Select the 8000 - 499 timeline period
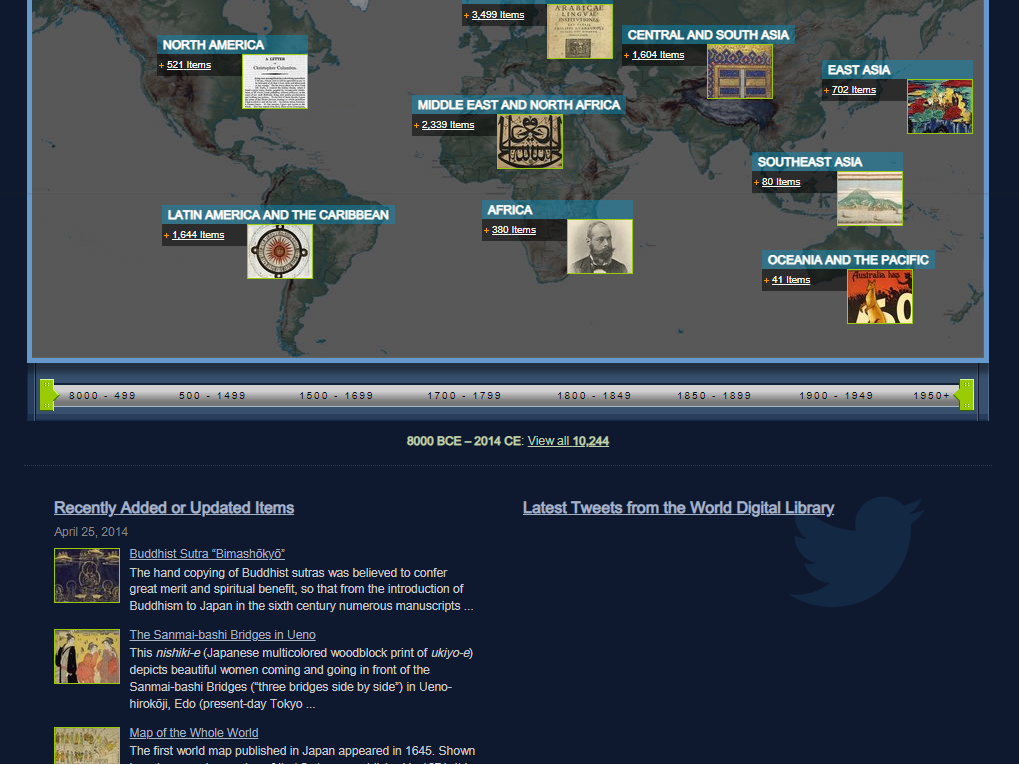Viewport: 1019px width, 764px height. (x=102, y=396)
